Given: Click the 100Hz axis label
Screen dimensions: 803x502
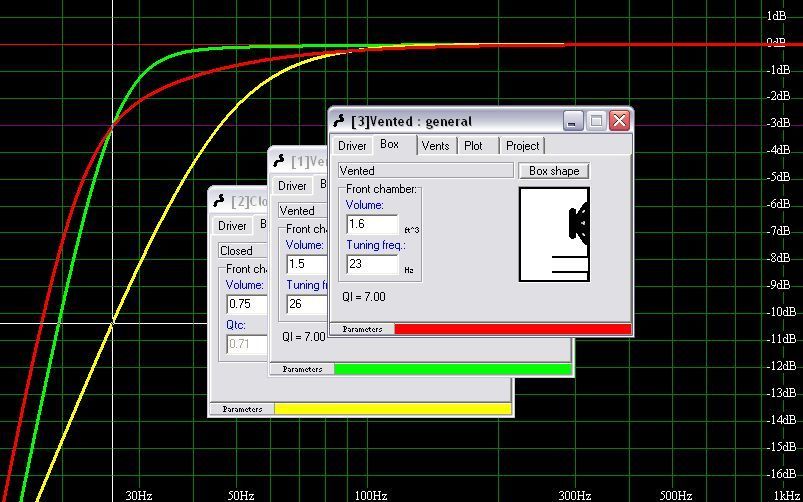Looking at the screenshot, I should click(370, 495).
